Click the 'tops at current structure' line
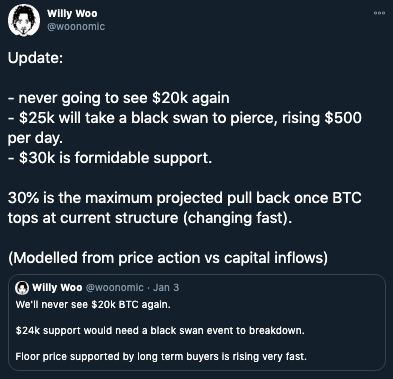Screen dimensions: 393x379 150,218
